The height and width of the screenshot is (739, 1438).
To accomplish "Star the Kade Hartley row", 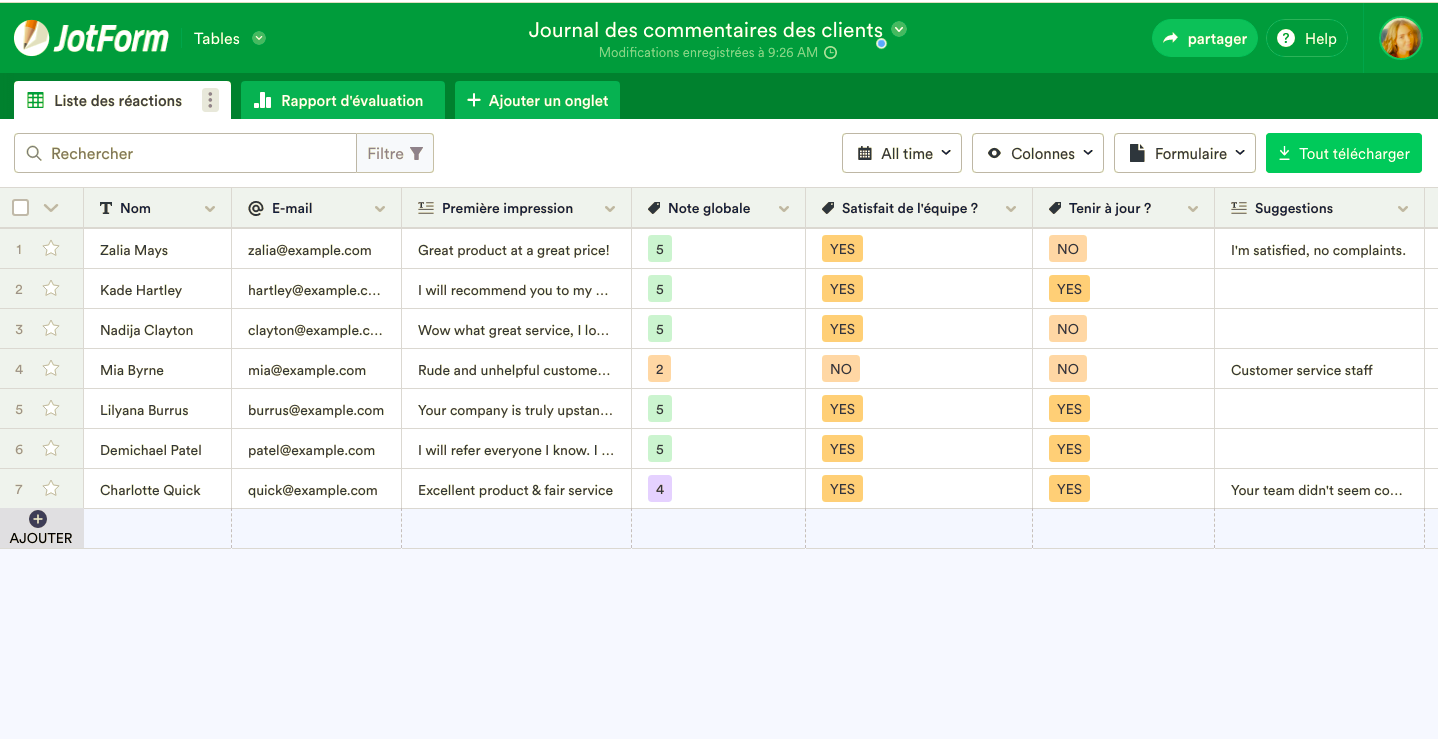I will pos(51,289).
